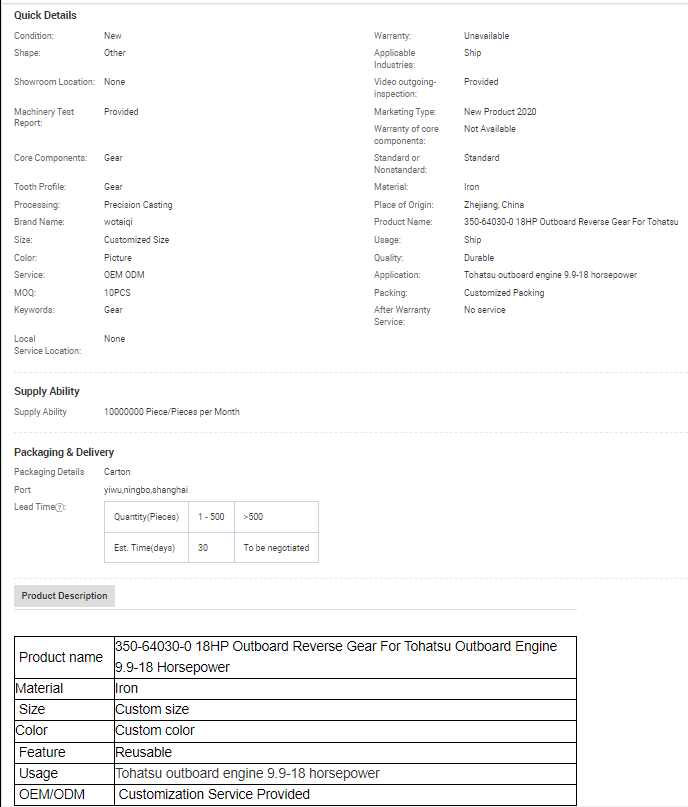The width and height of the screenshot is (688, 807).
Task: Select the wotaiqi brand name value
Action: click(x=120, y=222)
